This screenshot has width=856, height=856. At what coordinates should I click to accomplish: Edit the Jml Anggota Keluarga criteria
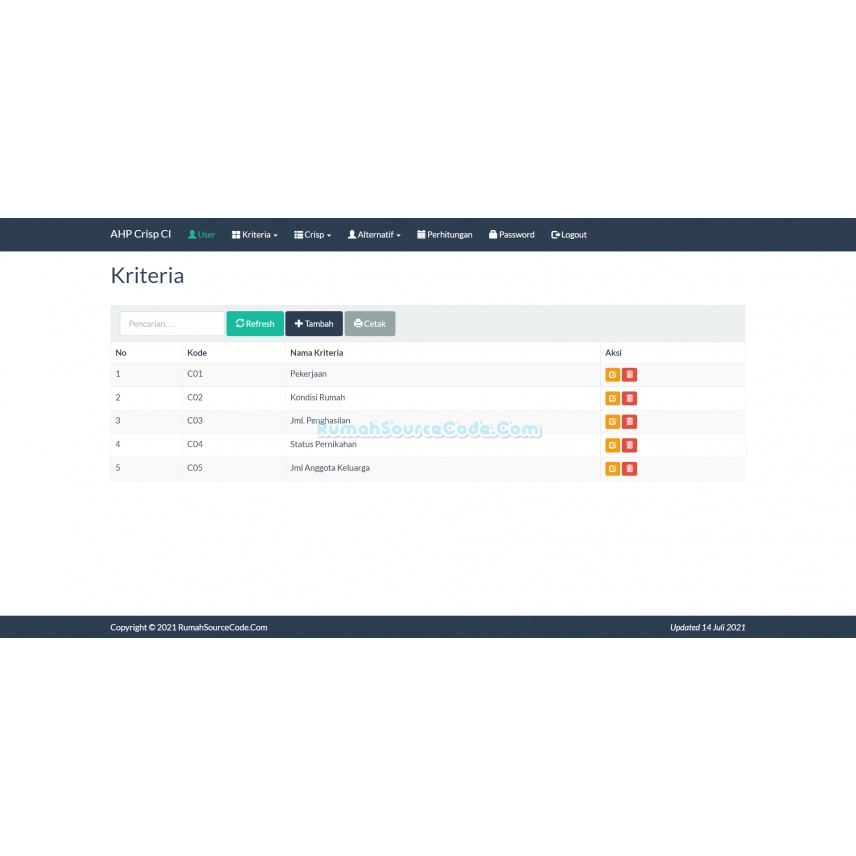(612, 468)
